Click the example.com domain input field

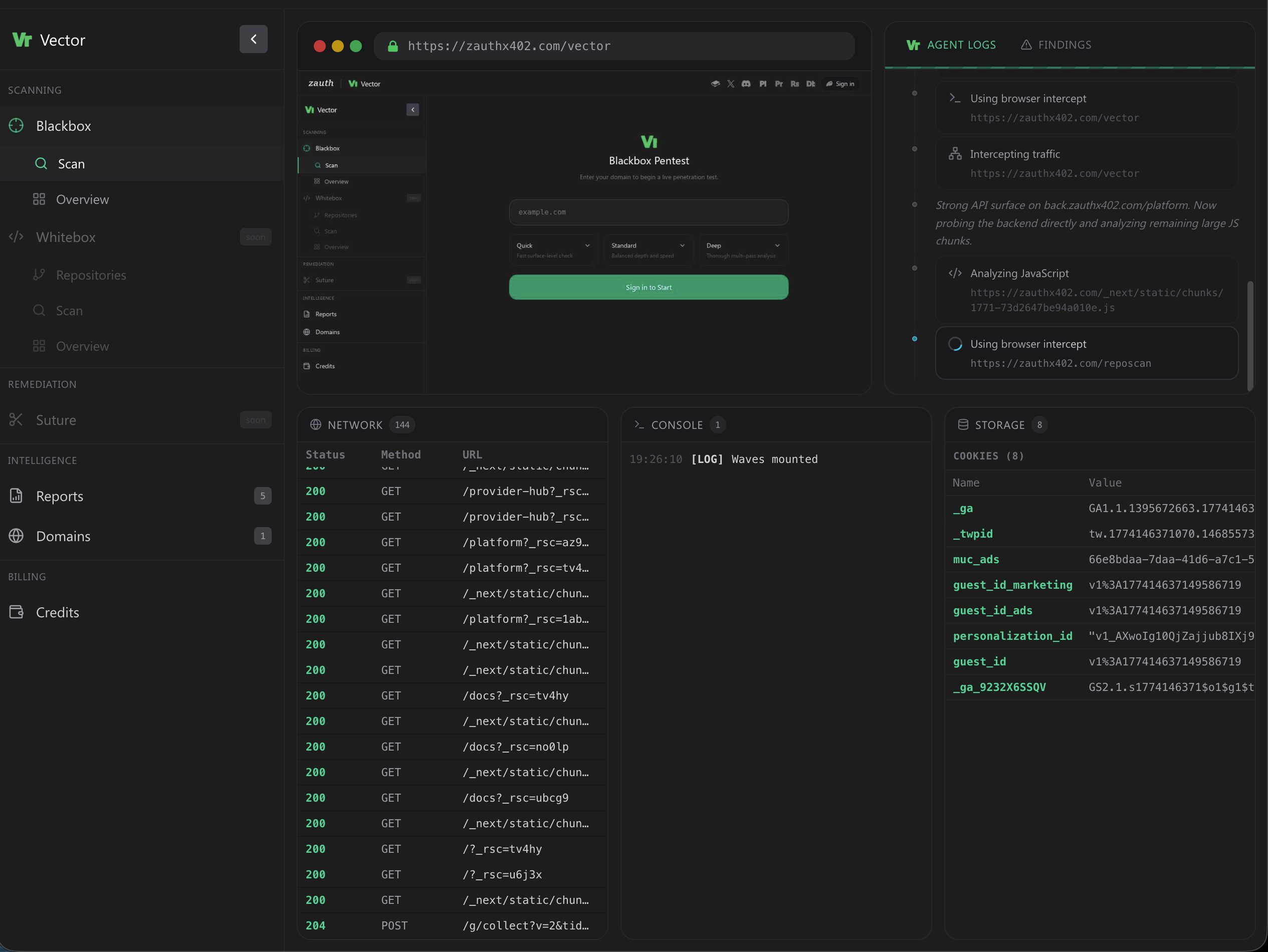(x=649, y=212)
